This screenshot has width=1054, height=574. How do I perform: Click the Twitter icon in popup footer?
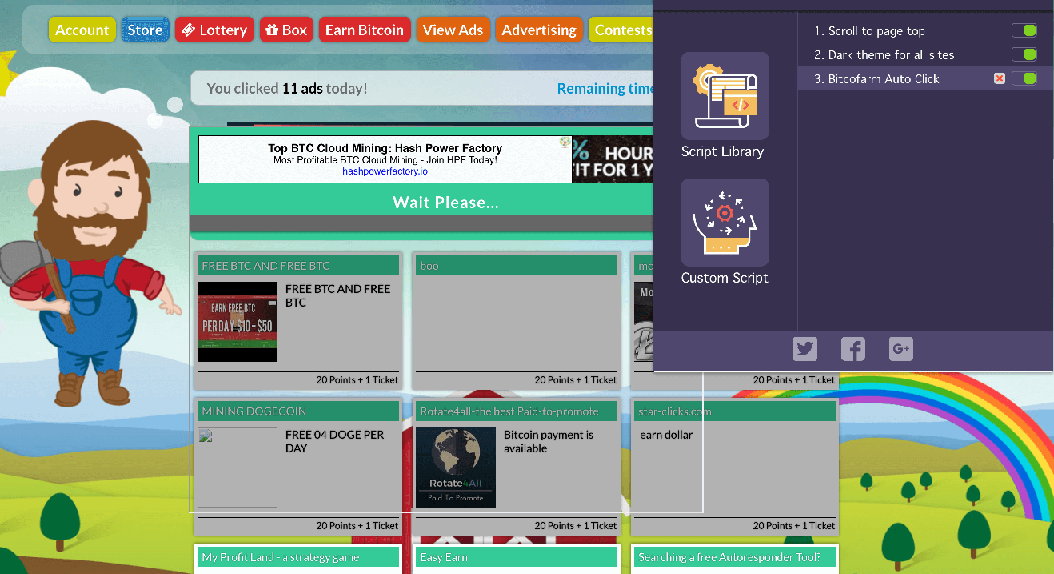pyautogui.click(x=805, y=349)
